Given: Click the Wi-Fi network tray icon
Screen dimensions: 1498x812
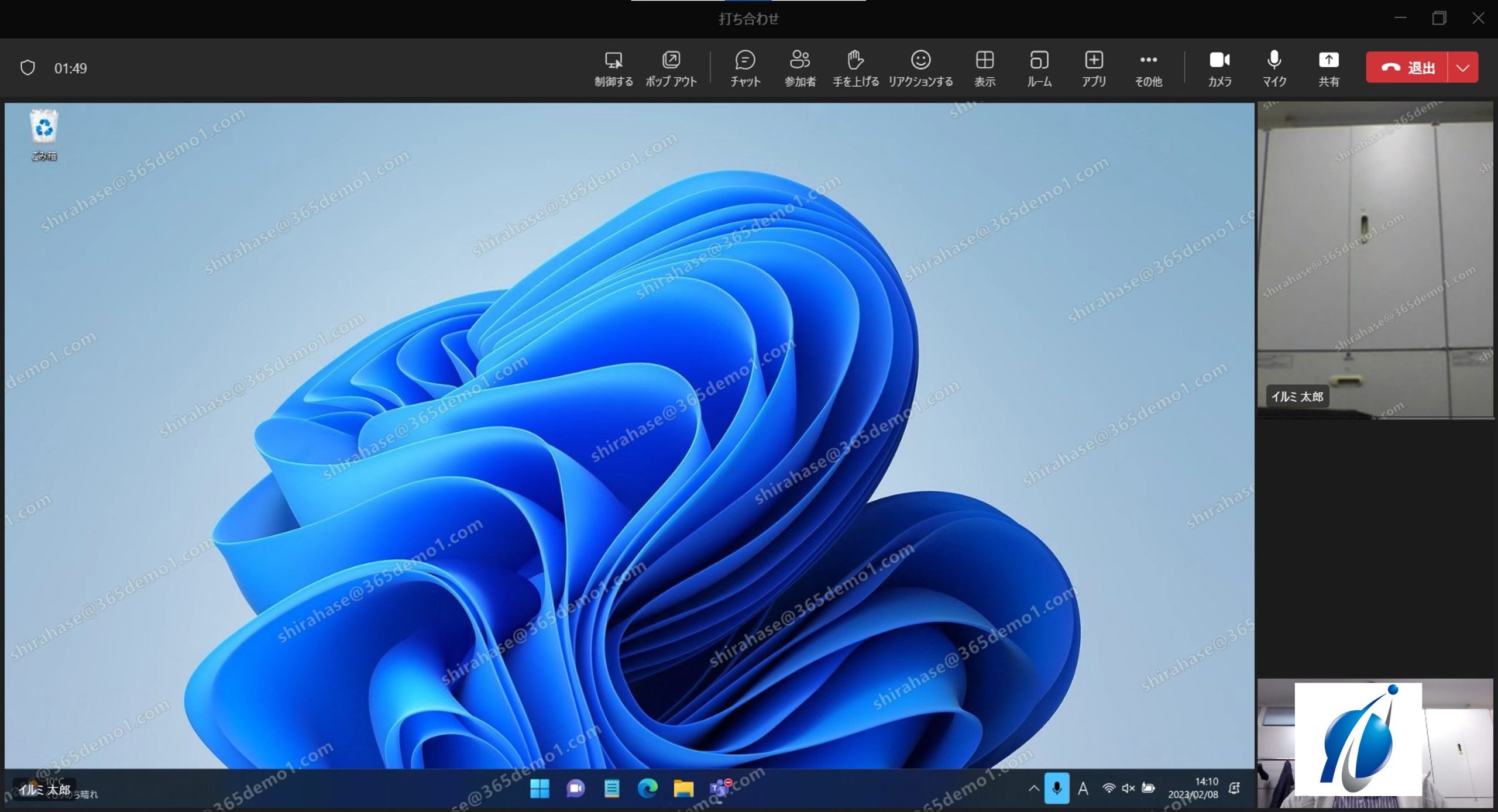Looking at the screenshot, I should point(1108,788).
